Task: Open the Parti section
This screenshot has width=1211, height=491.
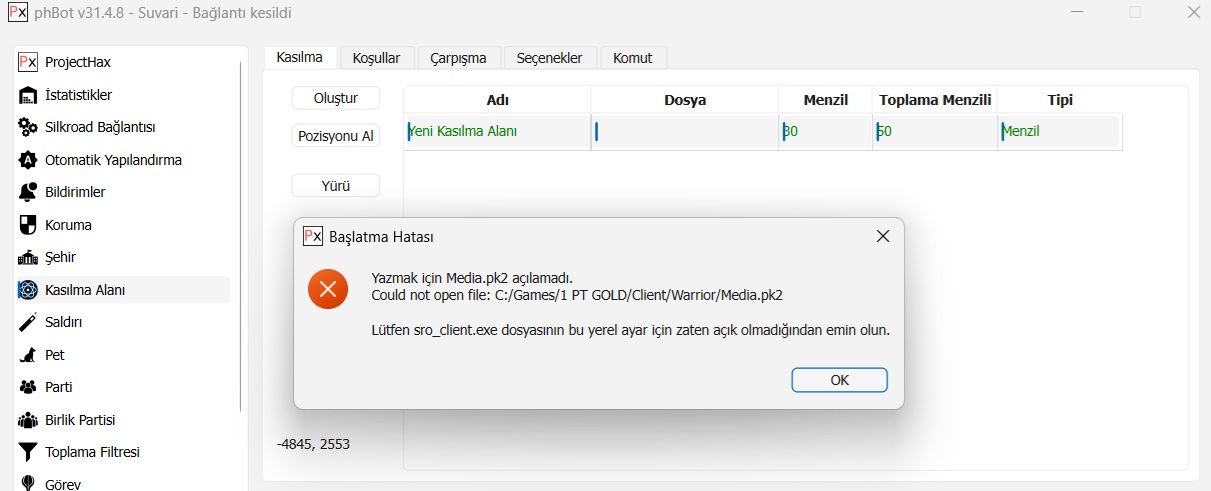Action: coord(124,387)
